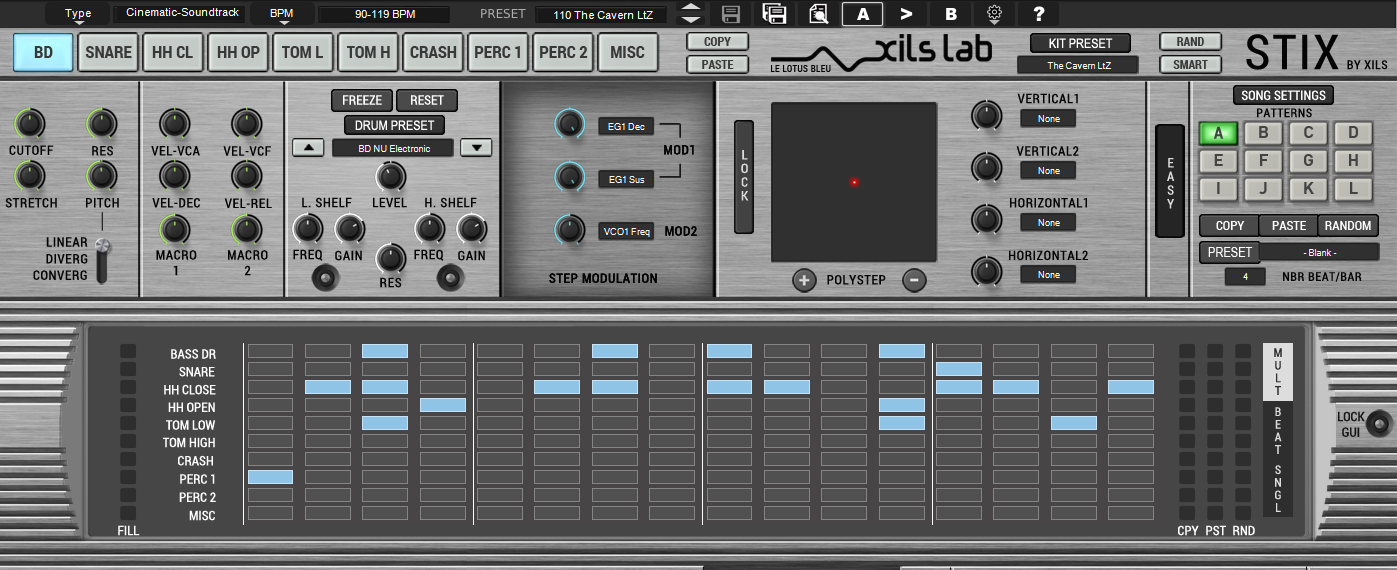Click the STRETCH knob
The height and width of the screenshot is (570, 1397).
pyautogui.click(x=30, y=176)
